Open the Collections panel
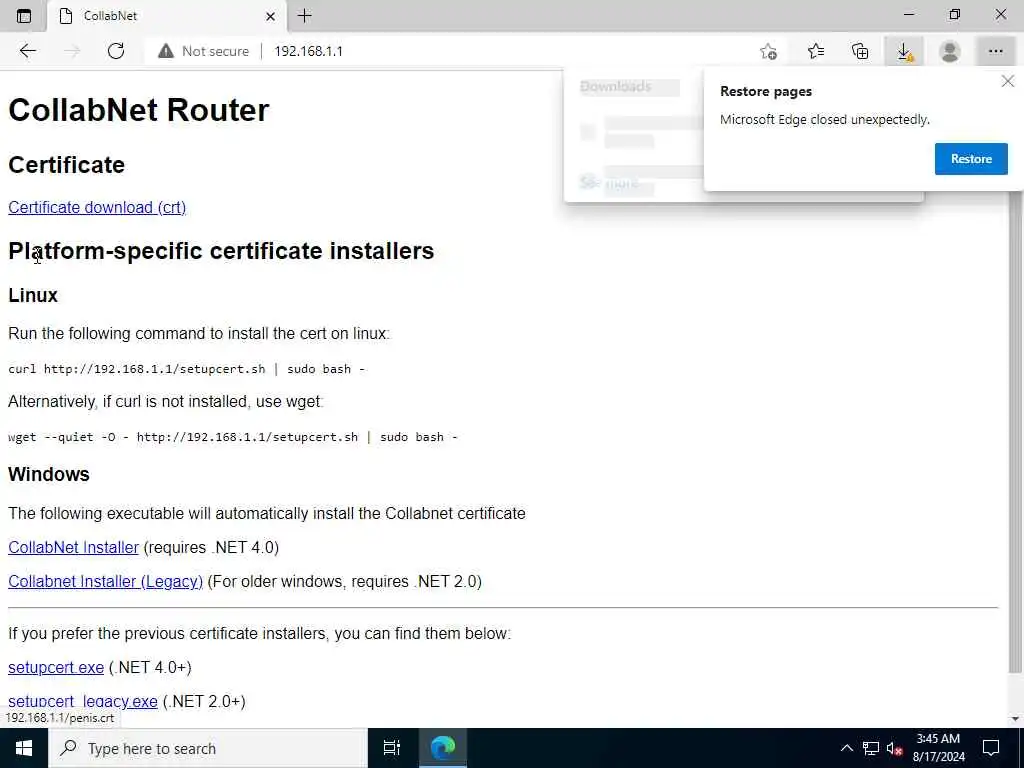The width and height of the screenshot is (1024, 768). (861, 51)
